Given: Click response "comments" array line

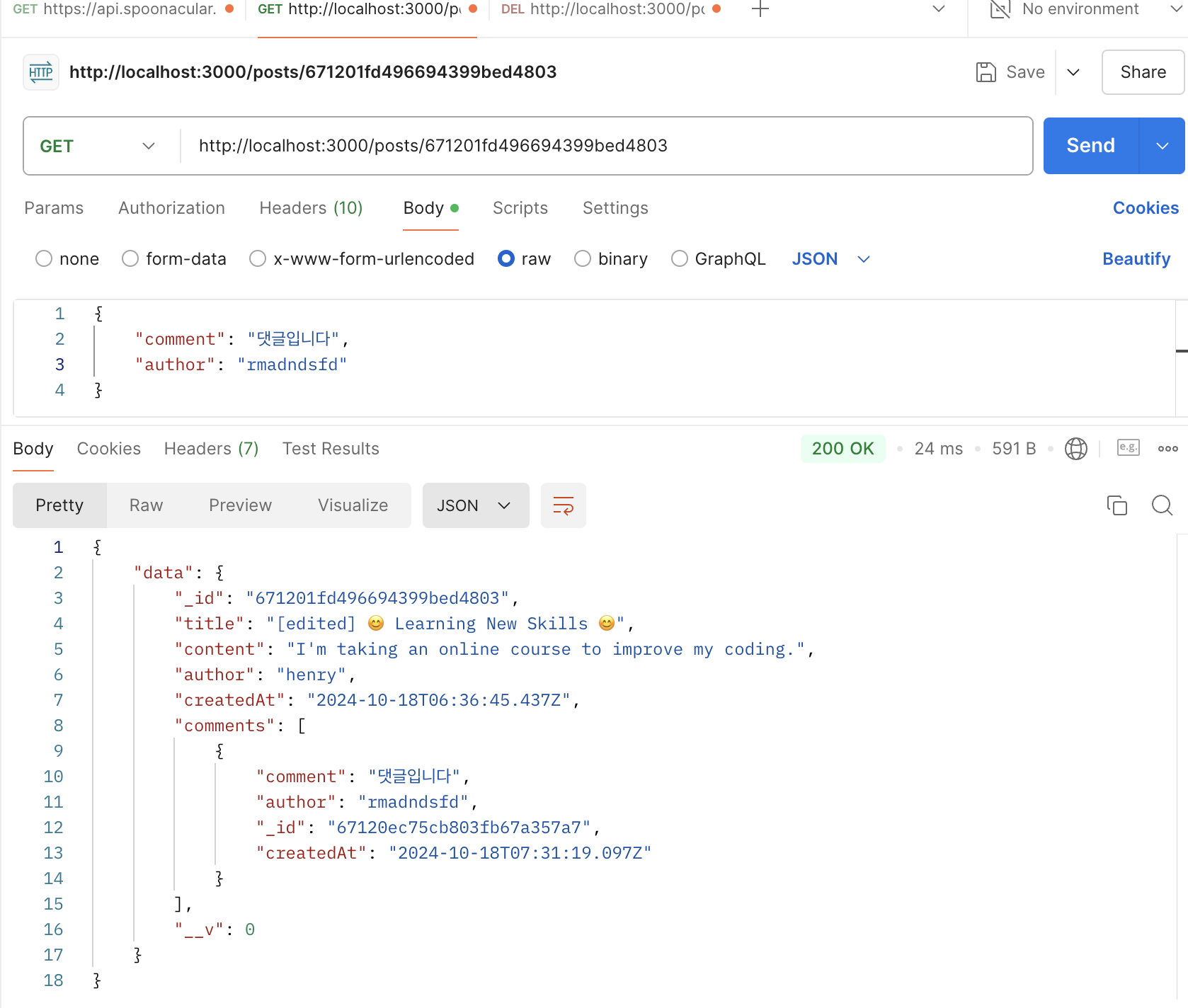Looking at the screenshot, I should pos(240,726).
